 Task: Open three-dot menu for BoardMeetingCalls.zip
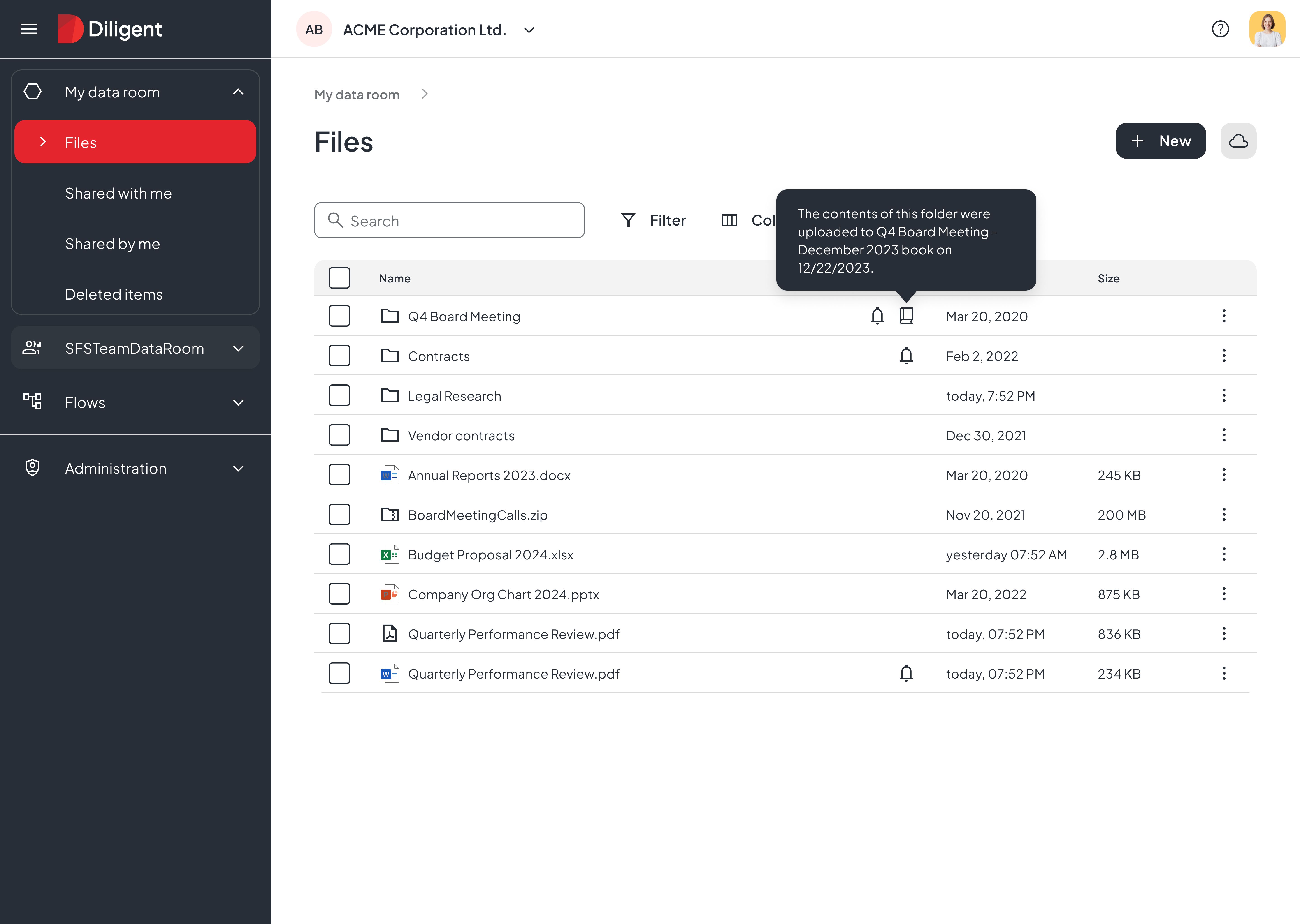click(x=1224, y=515)
